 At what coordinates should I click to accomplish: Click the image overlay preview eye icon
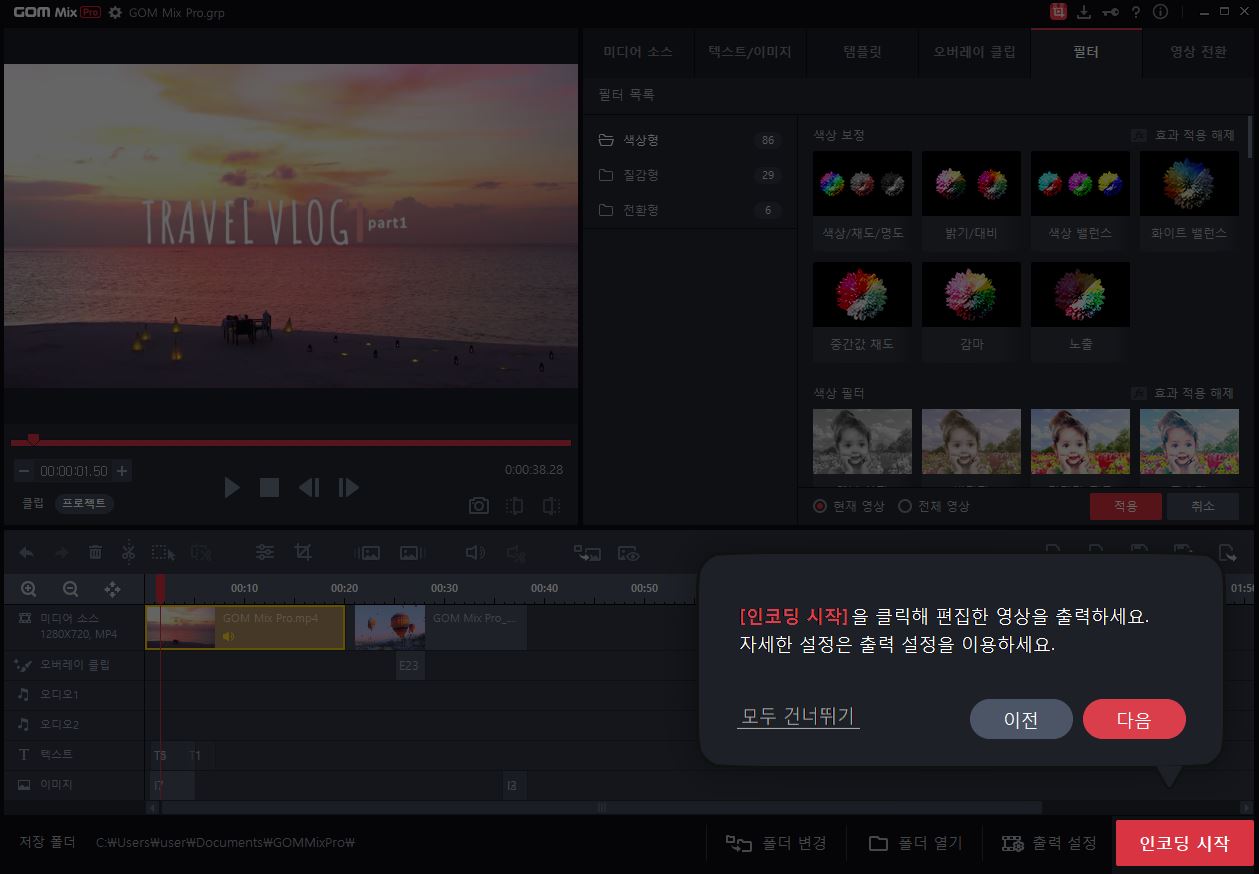point(628,552)
